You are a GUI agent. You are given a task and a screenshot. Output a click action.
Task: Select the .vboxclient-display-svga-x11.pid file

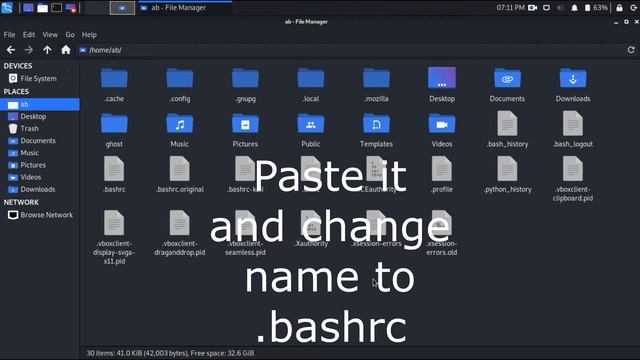[x=114, y=238]
